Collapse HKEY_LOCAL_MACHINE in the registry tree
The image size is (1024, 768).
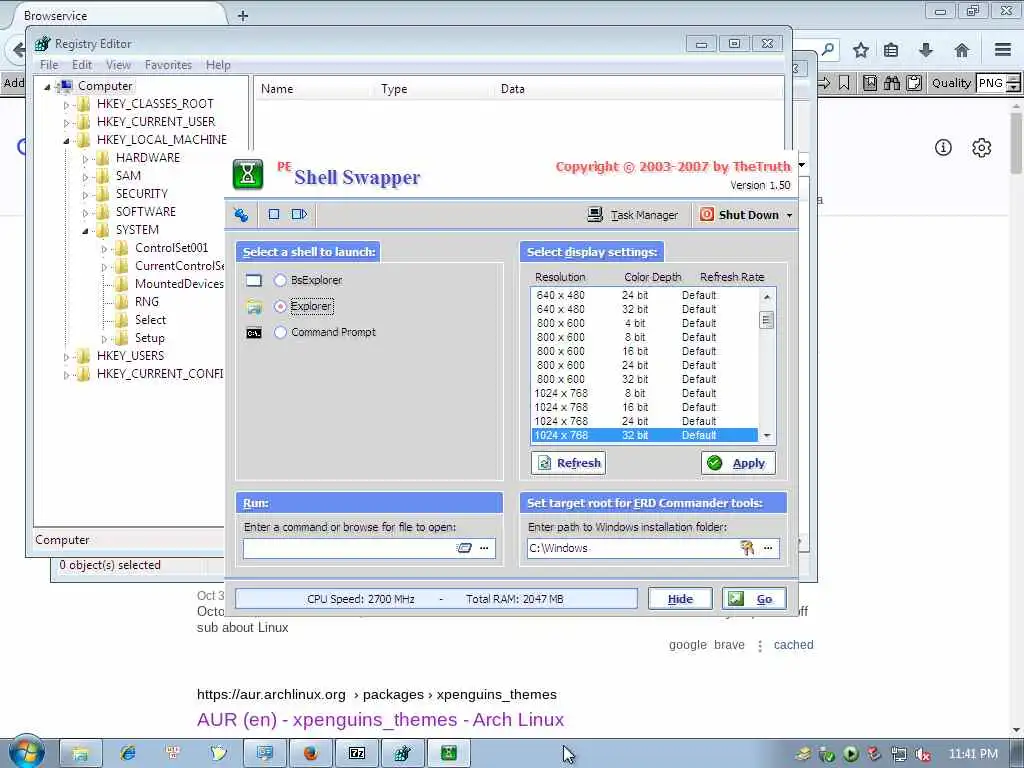click(x=66, y=140)
